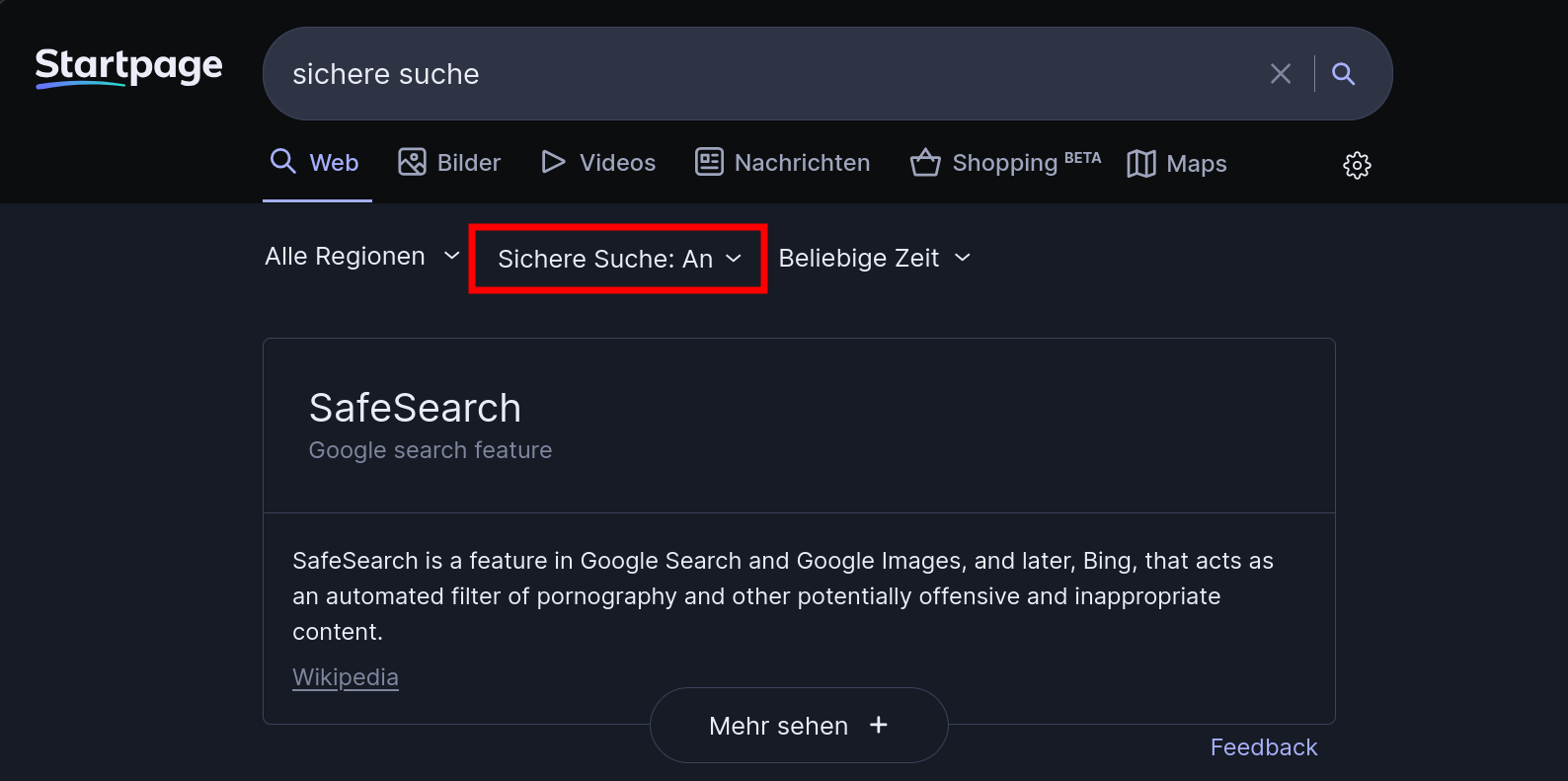Click the magnifying glass search submit icon

pos(1343,74)
